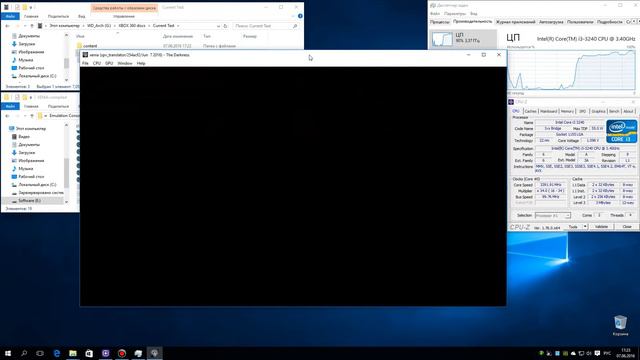640x360 pixels.
Task: Click the Close button in CPU-Z
Action: coord(627,227)
